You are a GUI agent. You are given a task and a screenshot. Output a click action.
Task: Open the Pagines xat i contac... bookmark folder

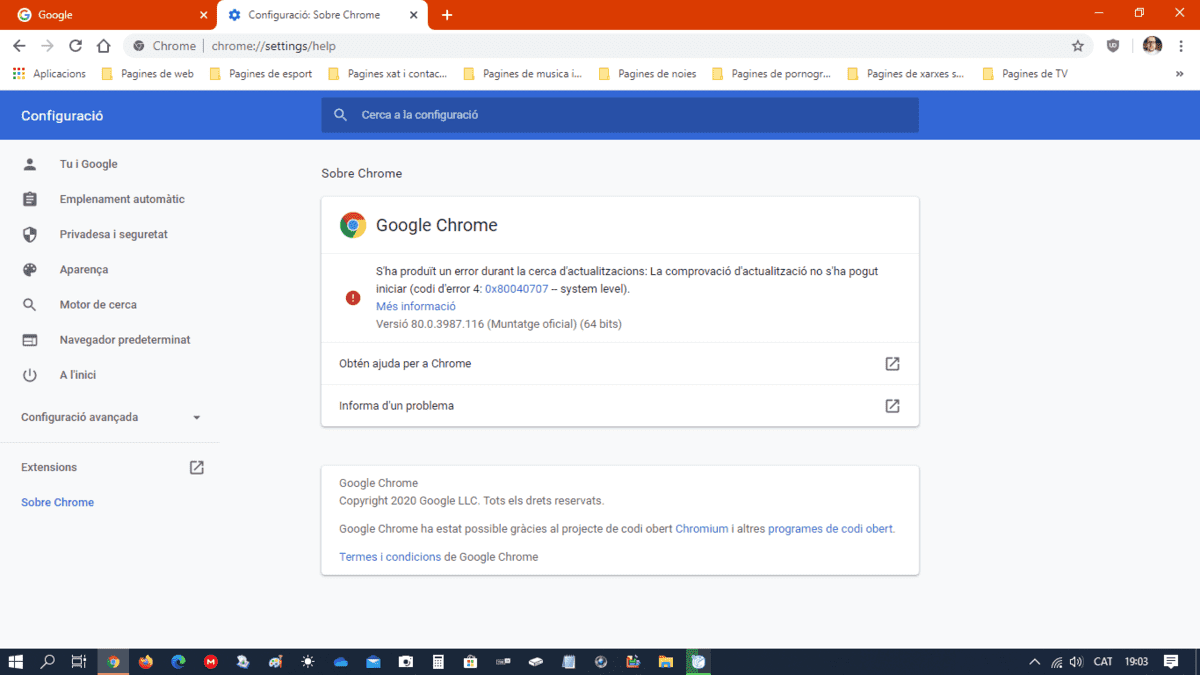coord(387,73)
